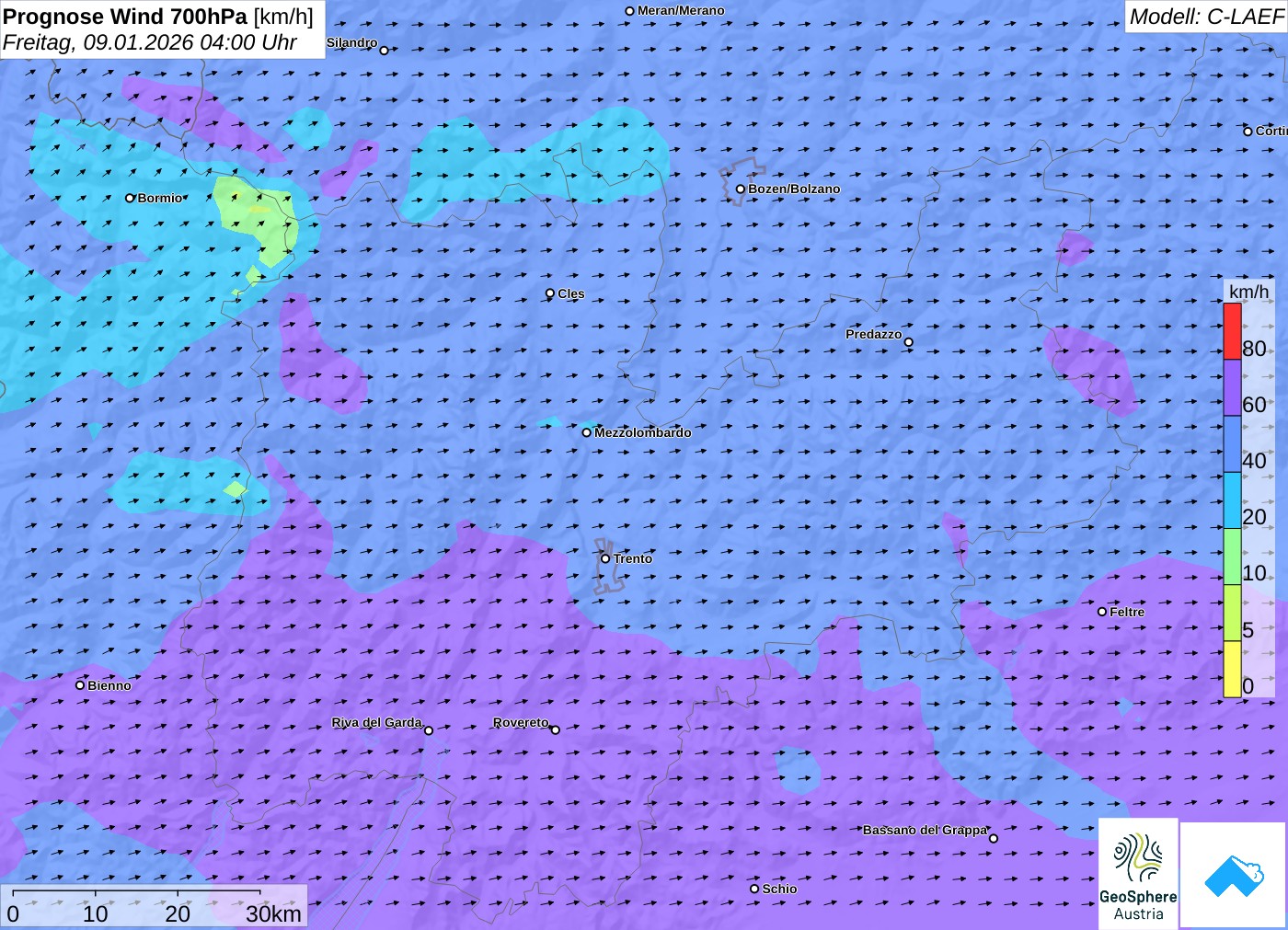Click the Bienno city marker
This screenshot has width=1288, height=930.
(x=80, y=685)
